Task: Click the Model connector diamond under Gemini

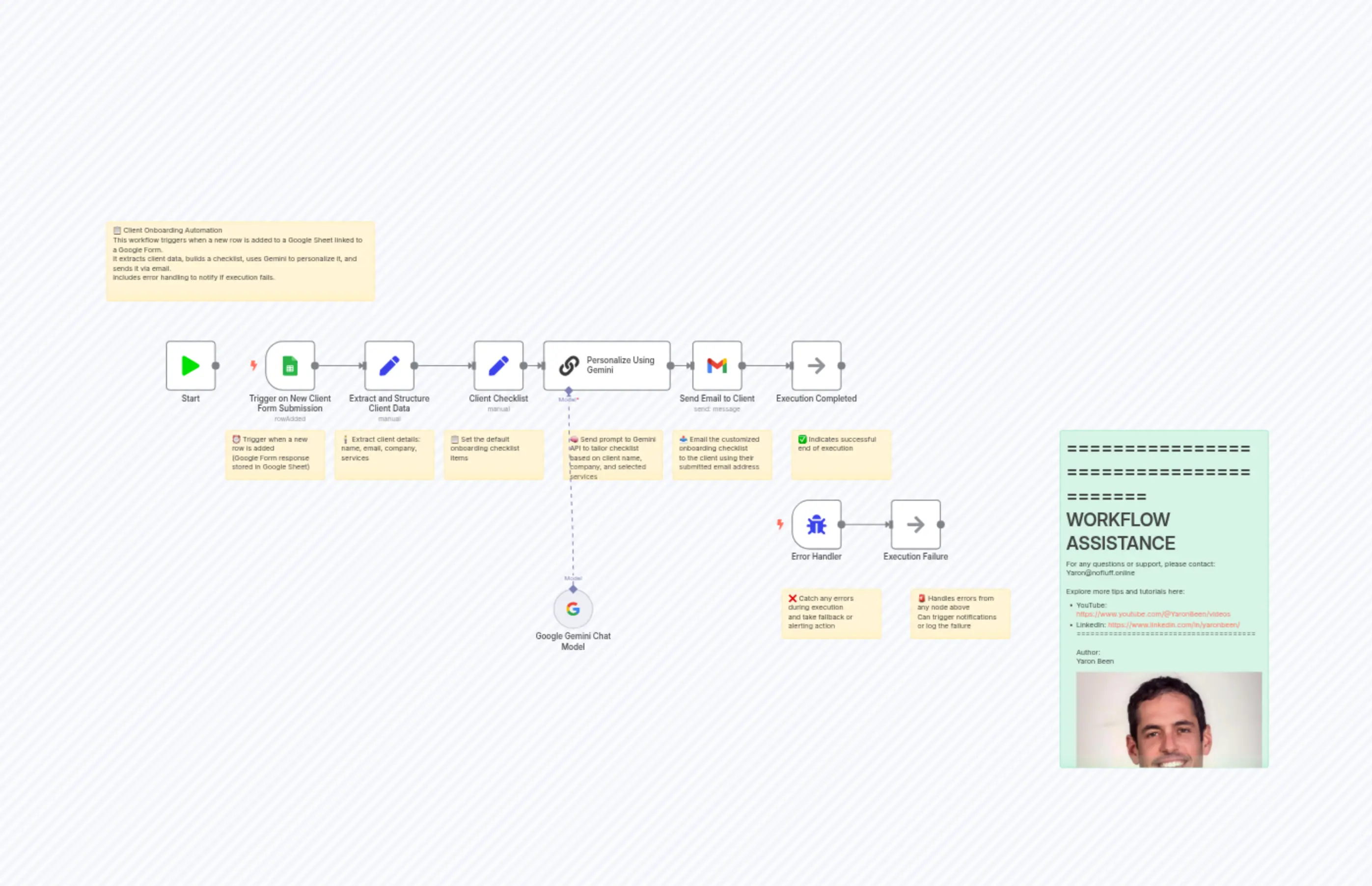Action: pyautogui.click(x=569, y=391)
